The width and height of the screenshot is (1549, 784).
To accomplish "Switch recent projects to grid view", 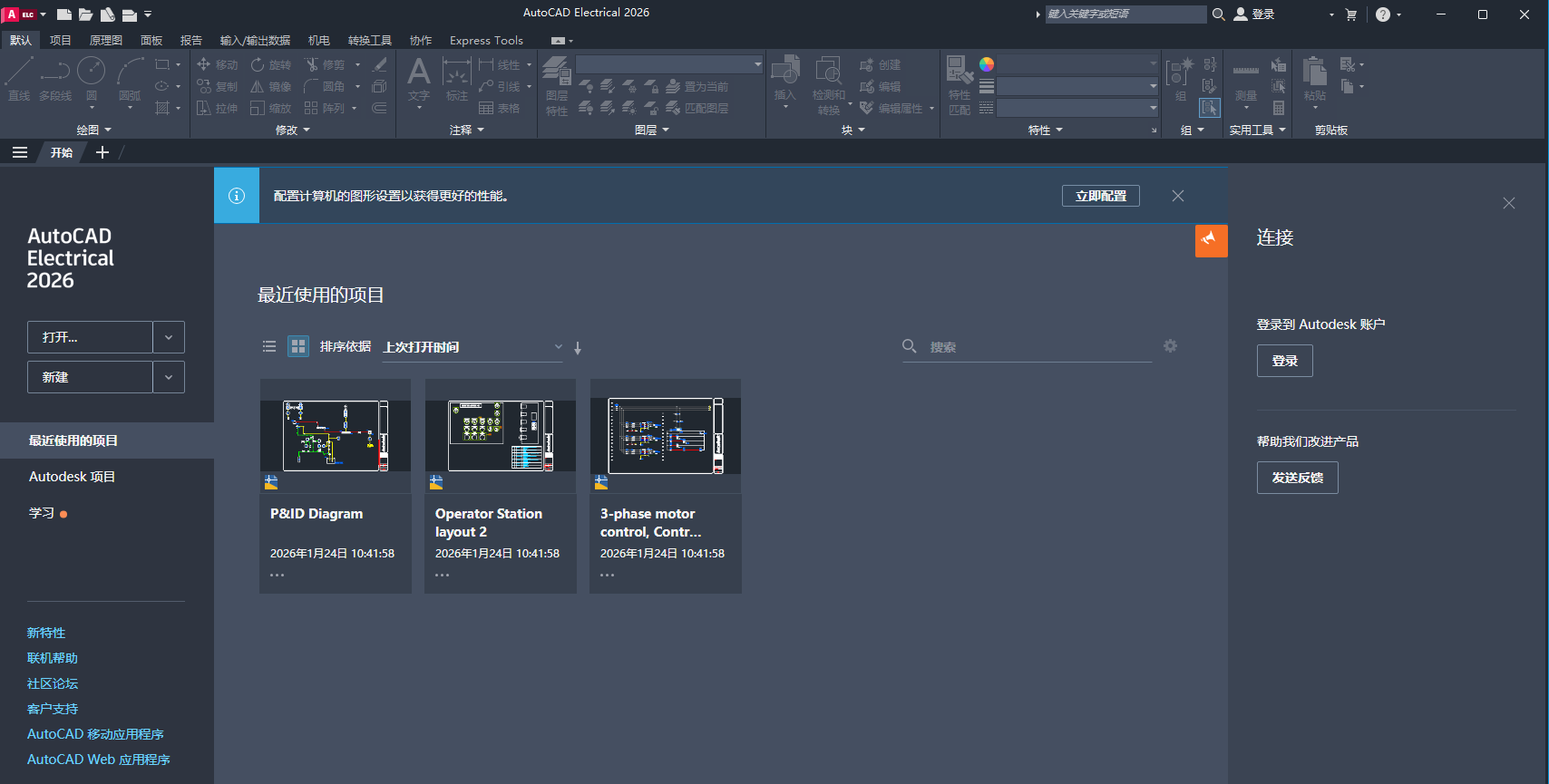I will tap(298, 346).
